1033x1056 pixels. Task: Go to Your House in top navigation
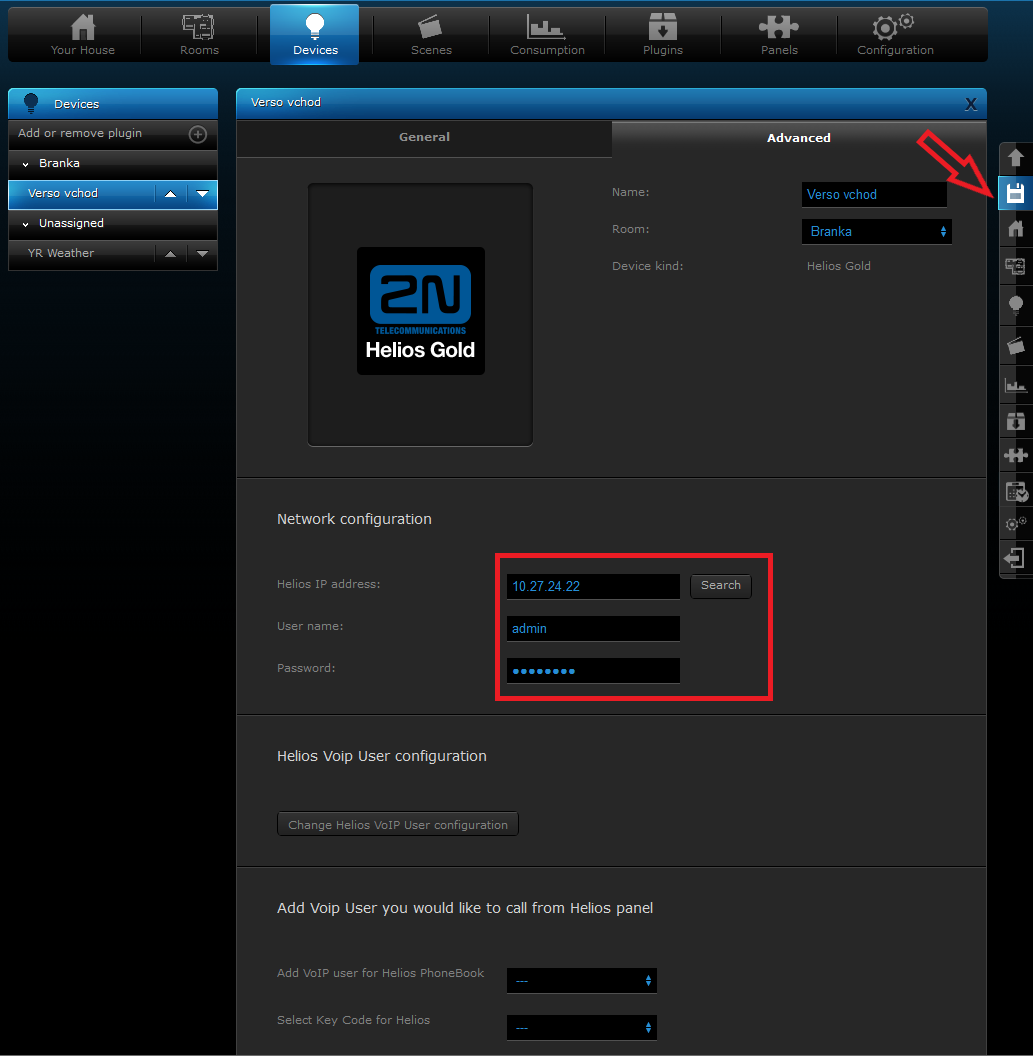click(x=83, y=35)
